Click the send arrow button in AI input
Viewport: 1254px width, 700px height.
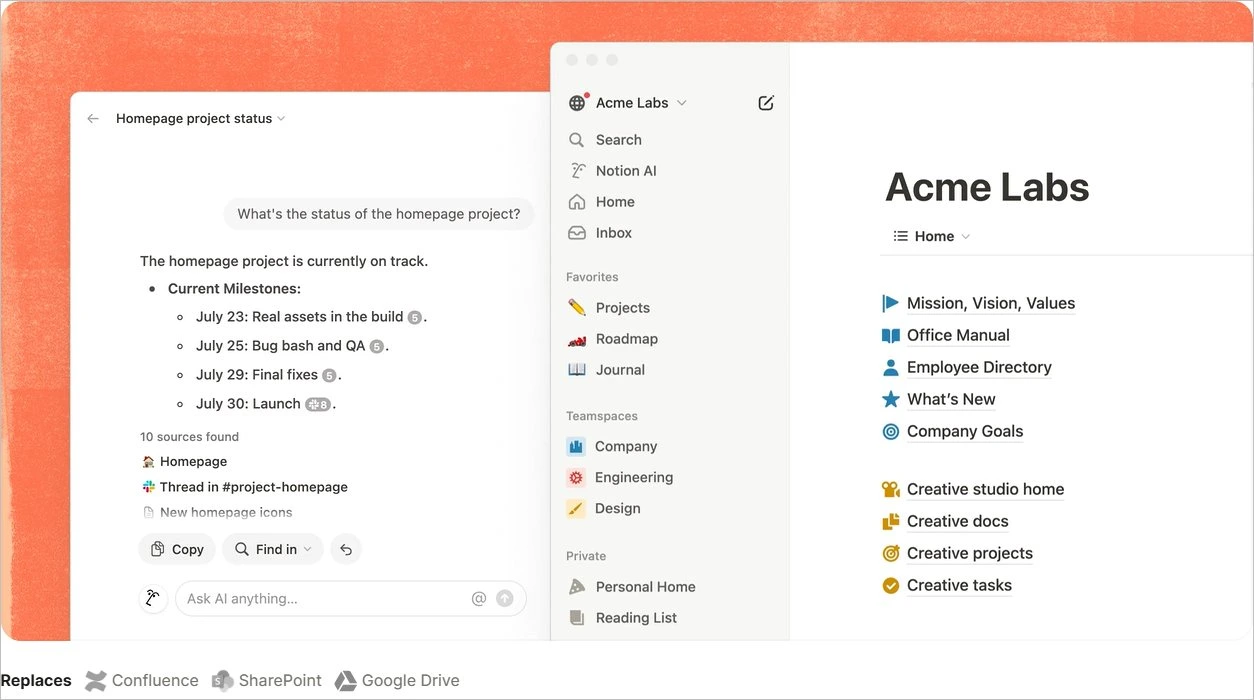pos(505,598)
